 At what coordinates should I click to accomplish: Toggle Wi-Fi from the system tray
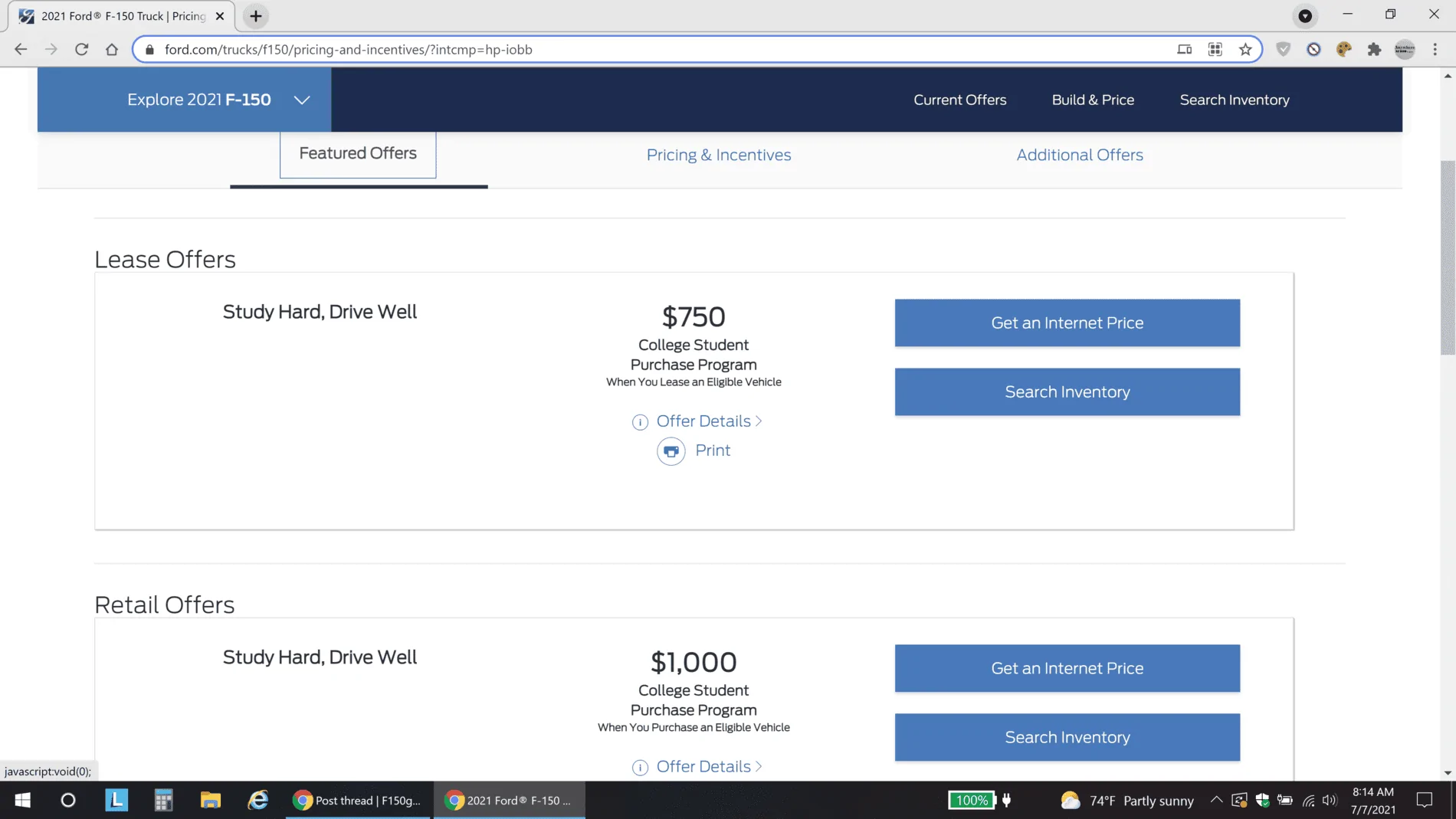1307,800
